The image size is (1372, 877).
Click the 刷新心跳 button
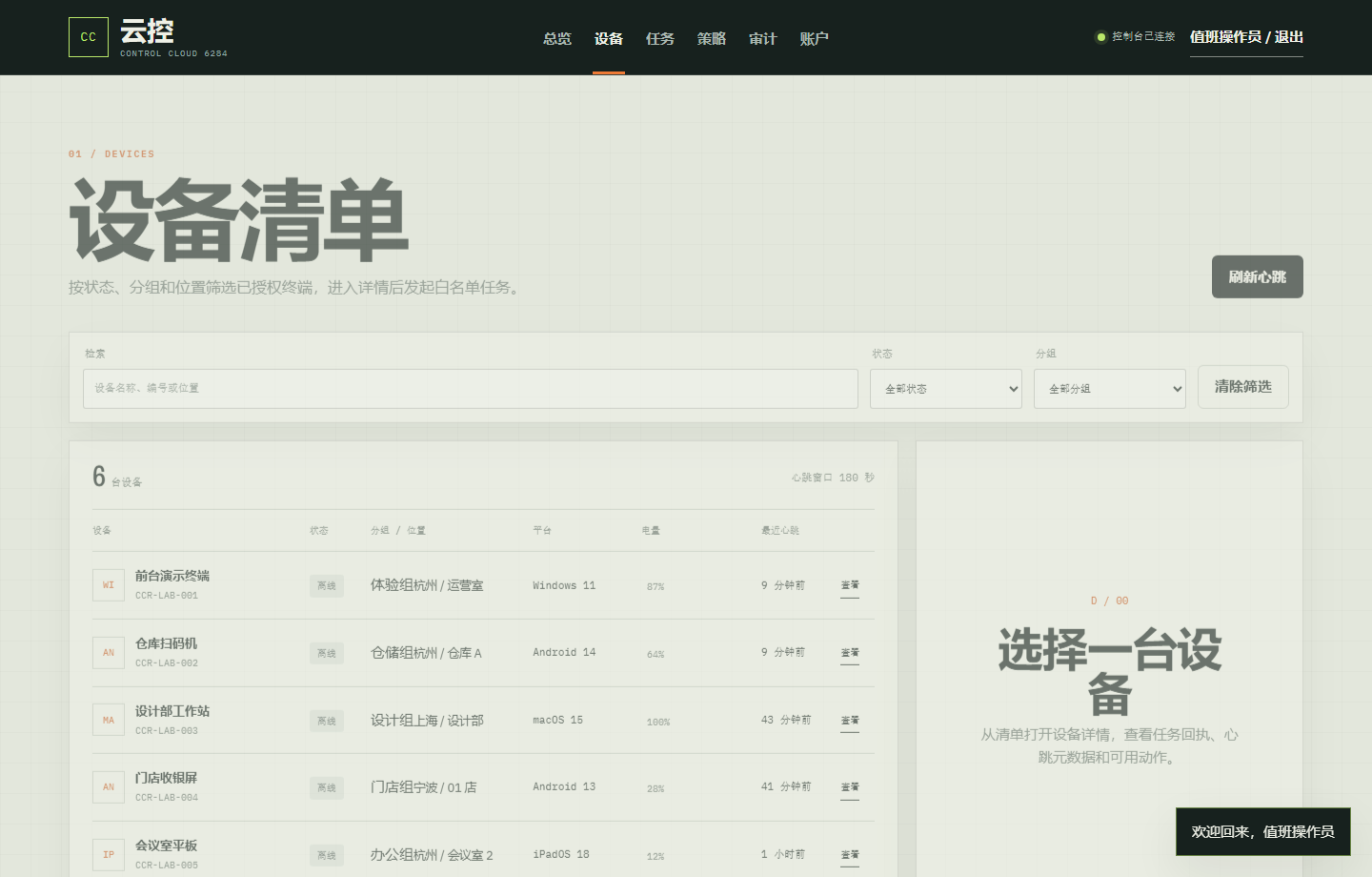(x=1258, y=276)
